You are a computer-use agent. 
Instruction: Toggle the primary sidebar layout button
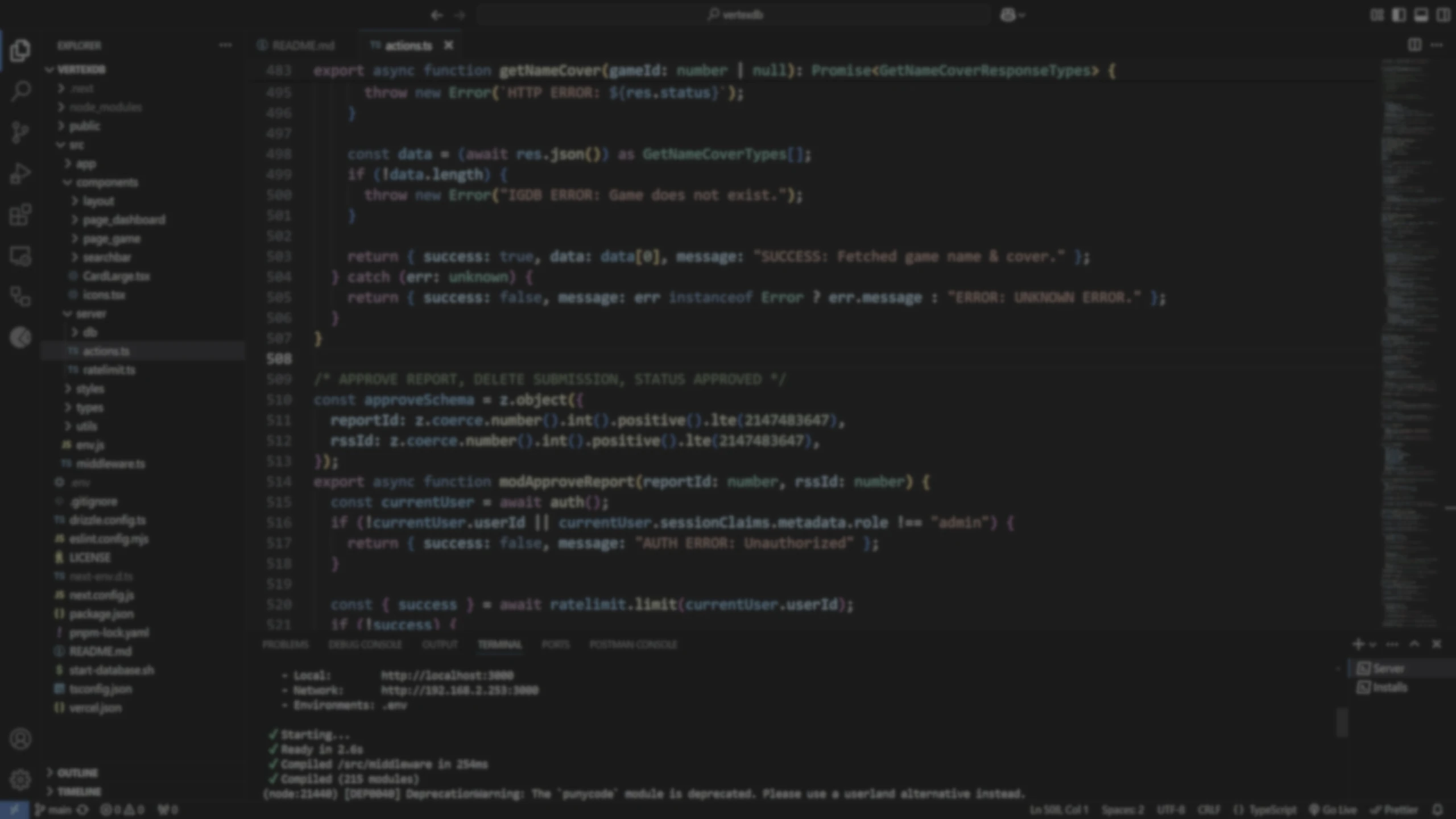click(1399, 15)
